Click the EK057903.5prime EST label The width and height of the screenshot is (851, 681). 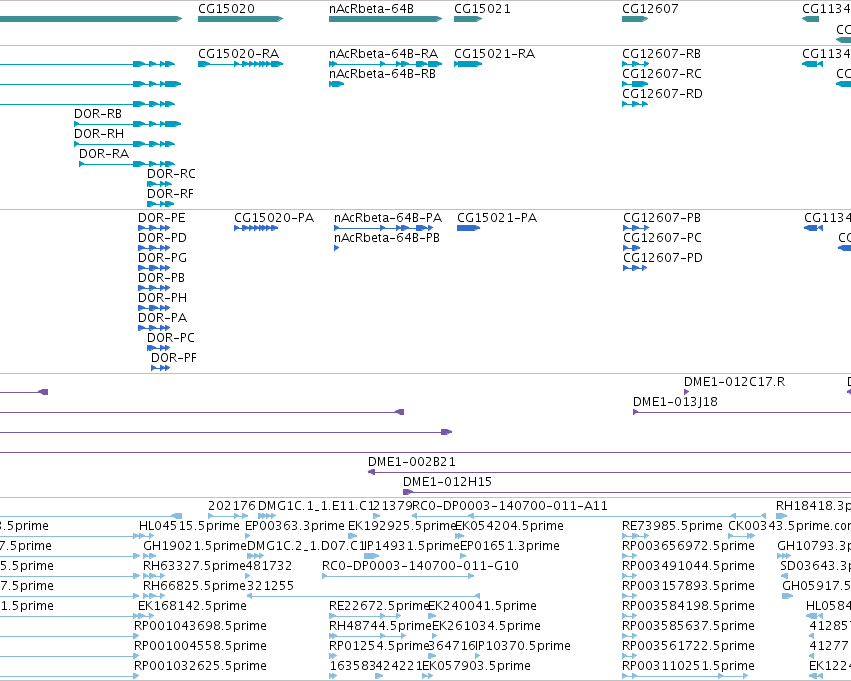(477, 667)
